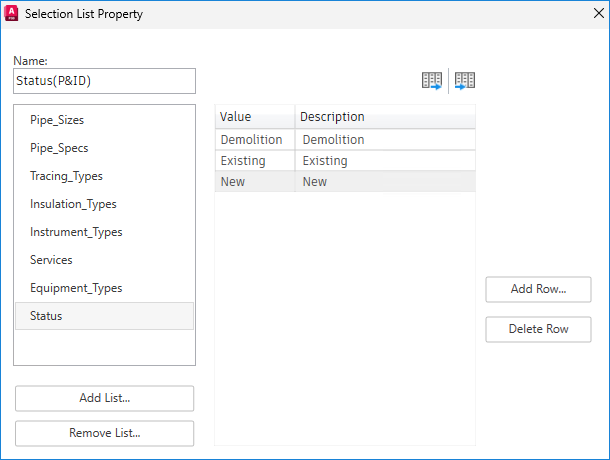Select the Insulation_Types list entry
The height and width of the screenshot is (460, 610).
click(73, 204)
